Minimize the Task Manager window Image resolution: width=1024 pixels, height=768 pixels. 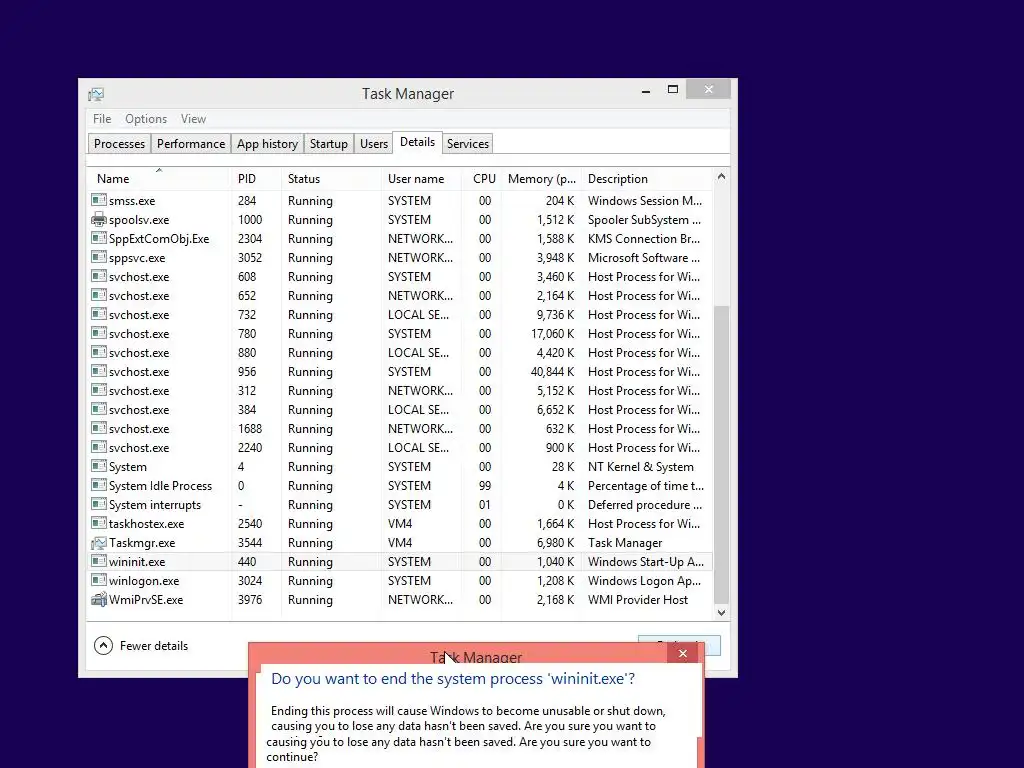tap(646, 91)
